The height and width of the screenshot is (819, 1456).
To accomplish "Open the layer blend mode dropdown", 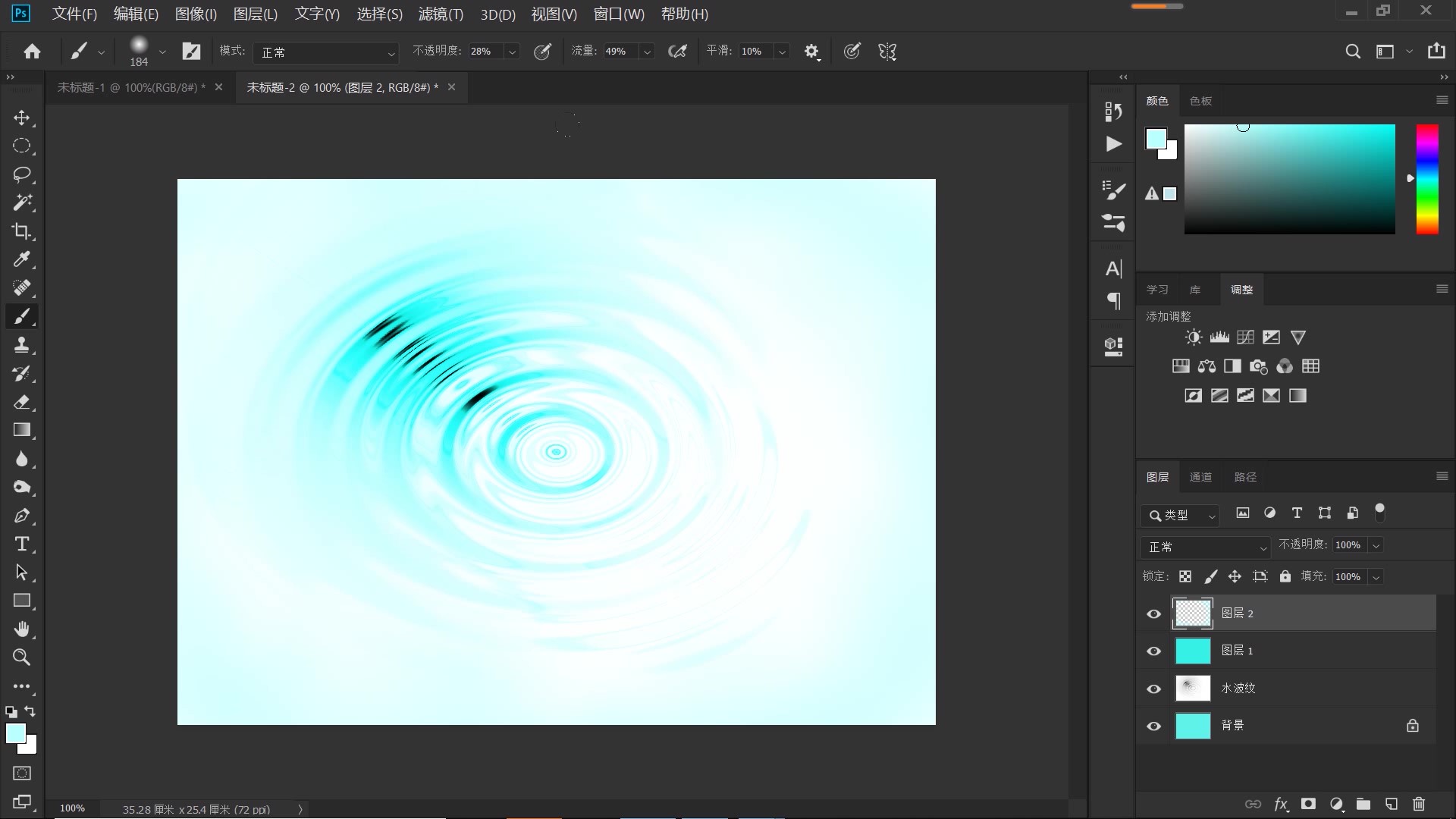I will coord(1206,547).
